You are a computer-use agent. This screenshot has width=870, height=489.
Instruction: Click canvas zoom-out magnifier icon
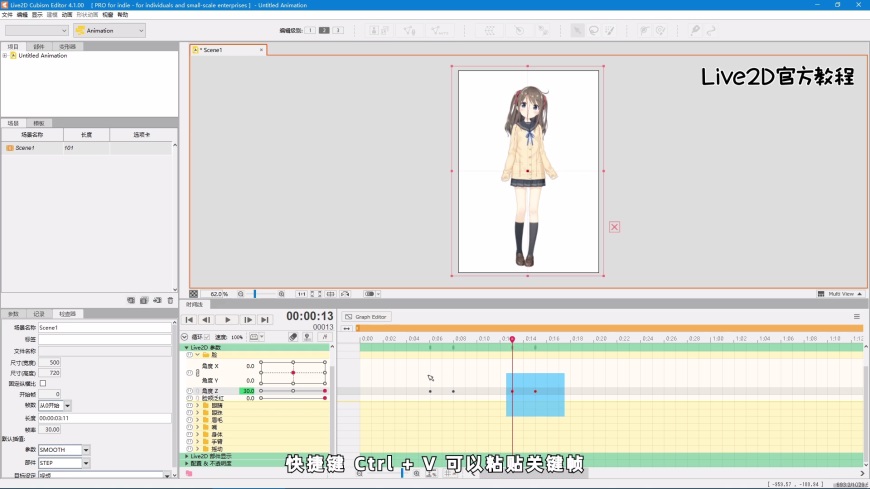[241, 294]
